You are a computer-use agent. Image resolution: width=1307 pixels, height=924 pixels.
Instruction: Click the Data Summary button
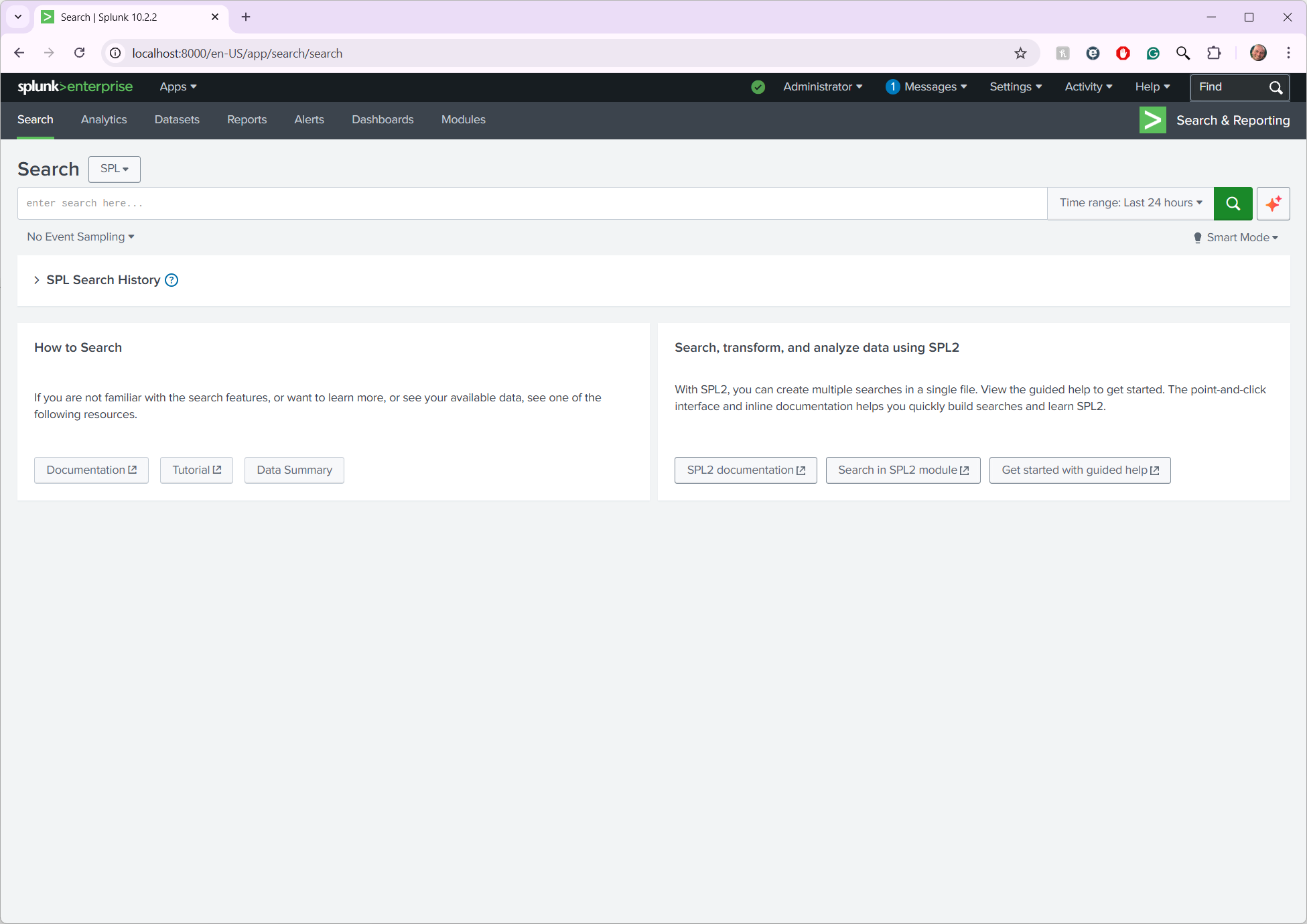[x=293, y=470]
